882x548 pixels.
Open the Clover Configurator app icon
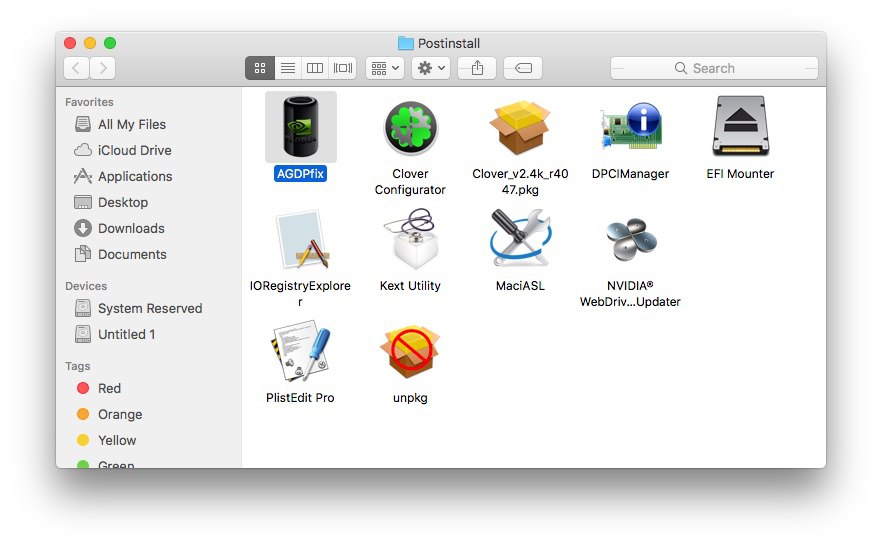coord(410,128)
